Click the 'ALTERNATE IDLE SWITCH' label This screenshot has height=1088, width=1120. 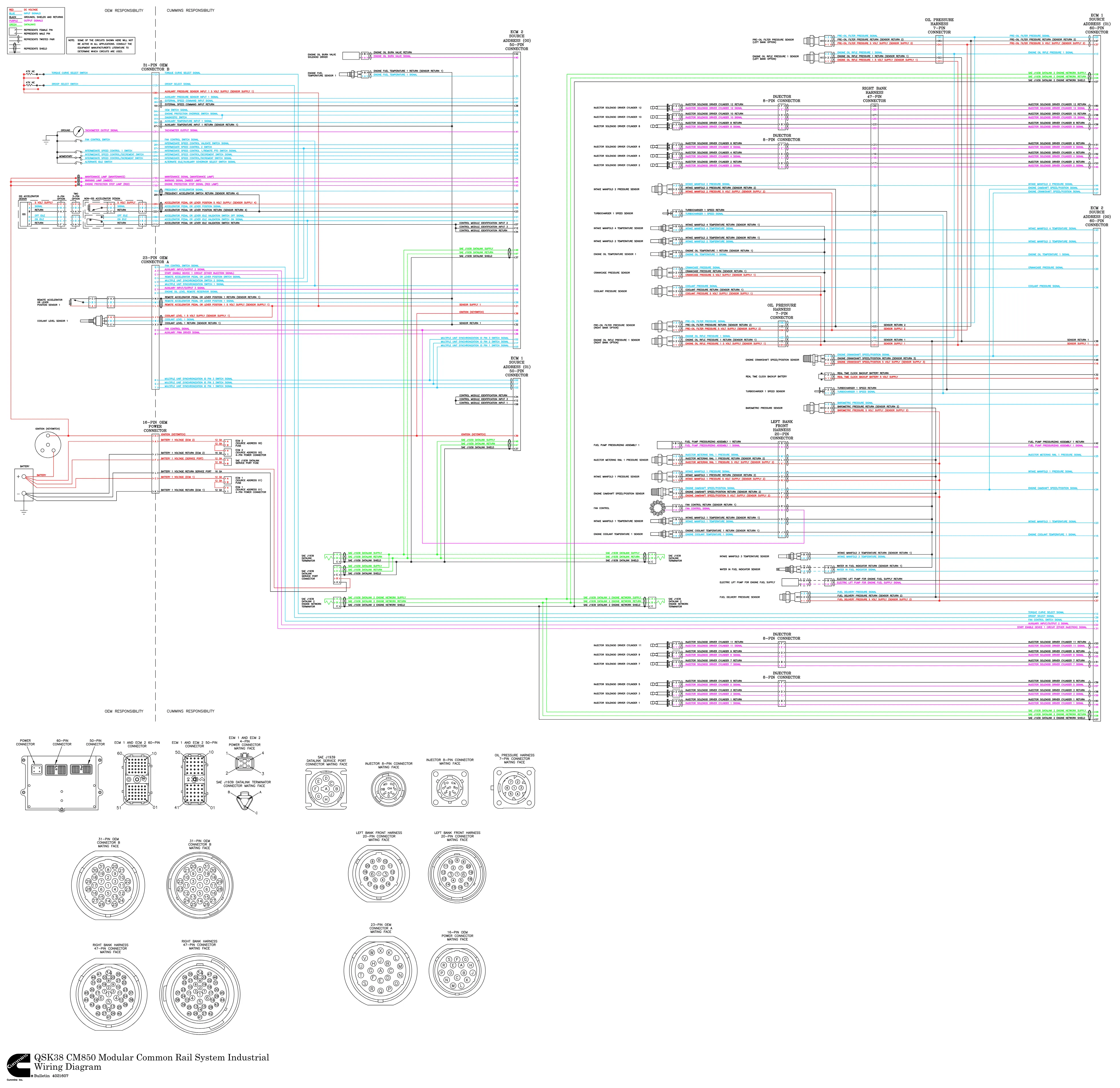pyautogui.click(x=99, y=162)
